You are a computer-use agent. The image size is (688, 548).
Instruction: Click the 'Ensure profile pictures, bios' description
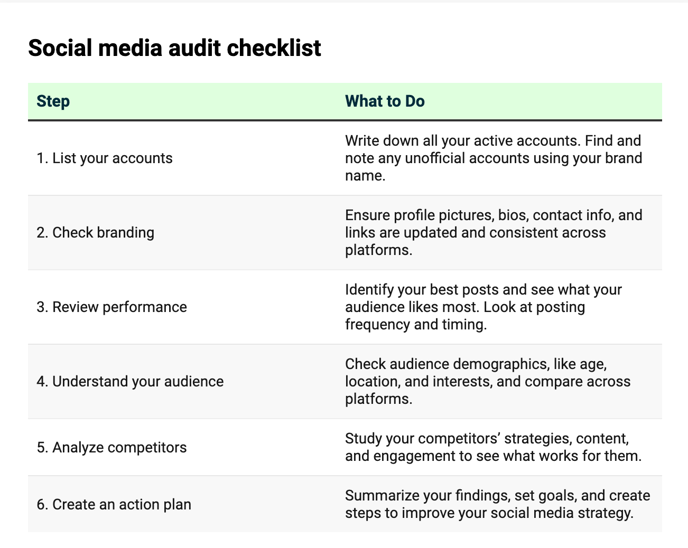click(493, 233)
